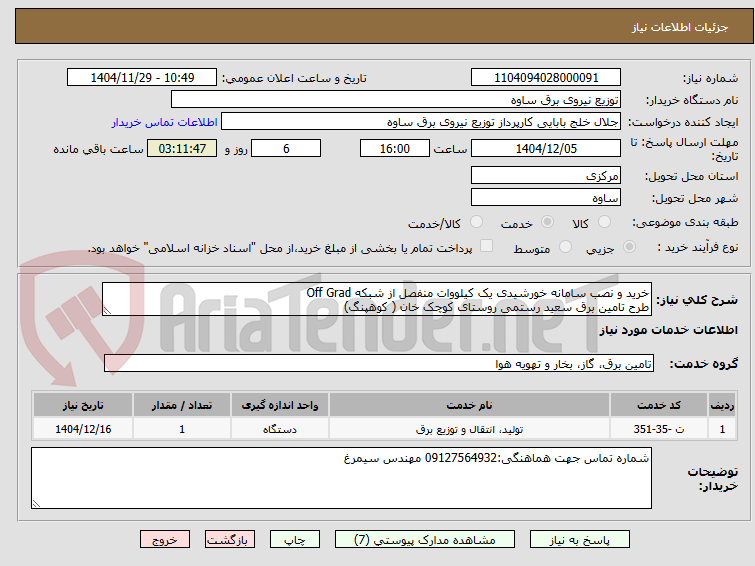Click the remaining time field 03:11:47
755x566 pixels.
pyautogui.click(x=182, y=148)
